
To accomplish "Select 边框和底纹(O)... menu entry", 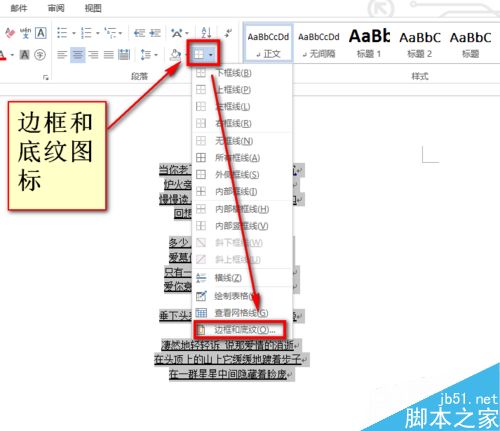I will pyautogui.click(x=240, y=330).
